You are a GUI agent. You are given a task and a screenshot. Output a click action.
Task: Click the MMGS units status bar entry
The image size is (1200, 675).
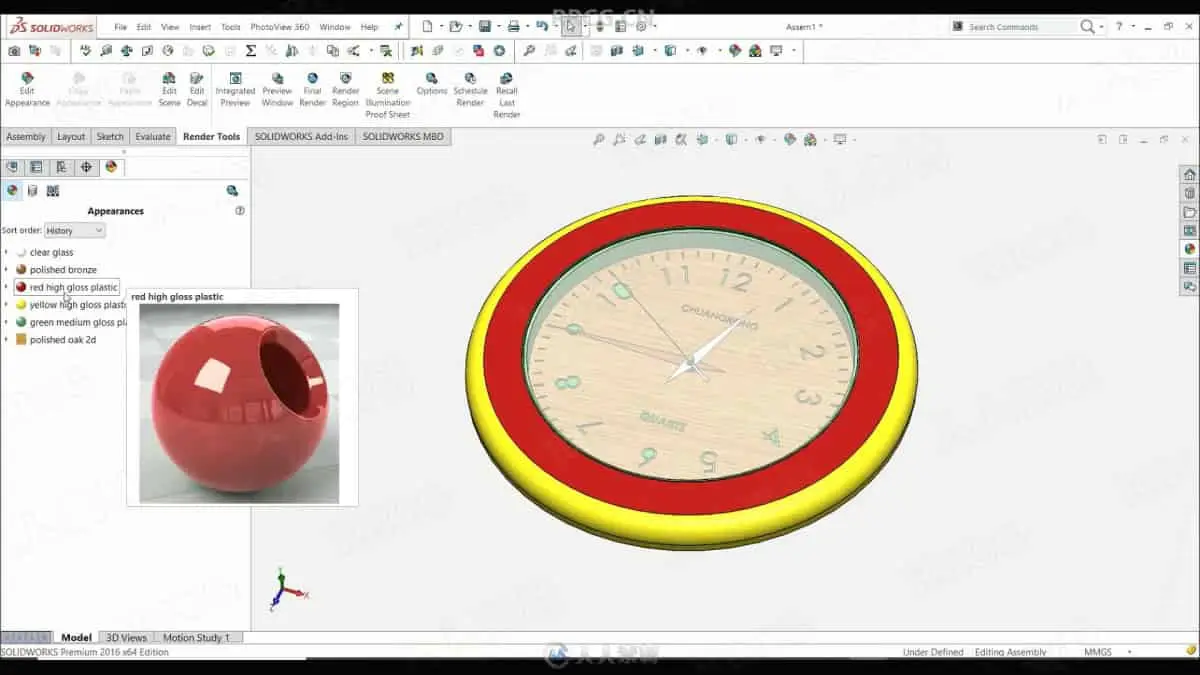click(x=1098, y=652)
